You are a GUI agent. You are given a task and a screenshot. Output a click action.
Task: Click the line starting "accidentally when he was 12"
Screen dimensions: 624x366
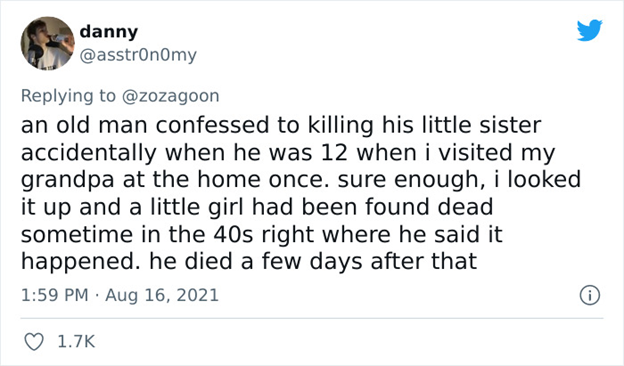pos(288,153)
